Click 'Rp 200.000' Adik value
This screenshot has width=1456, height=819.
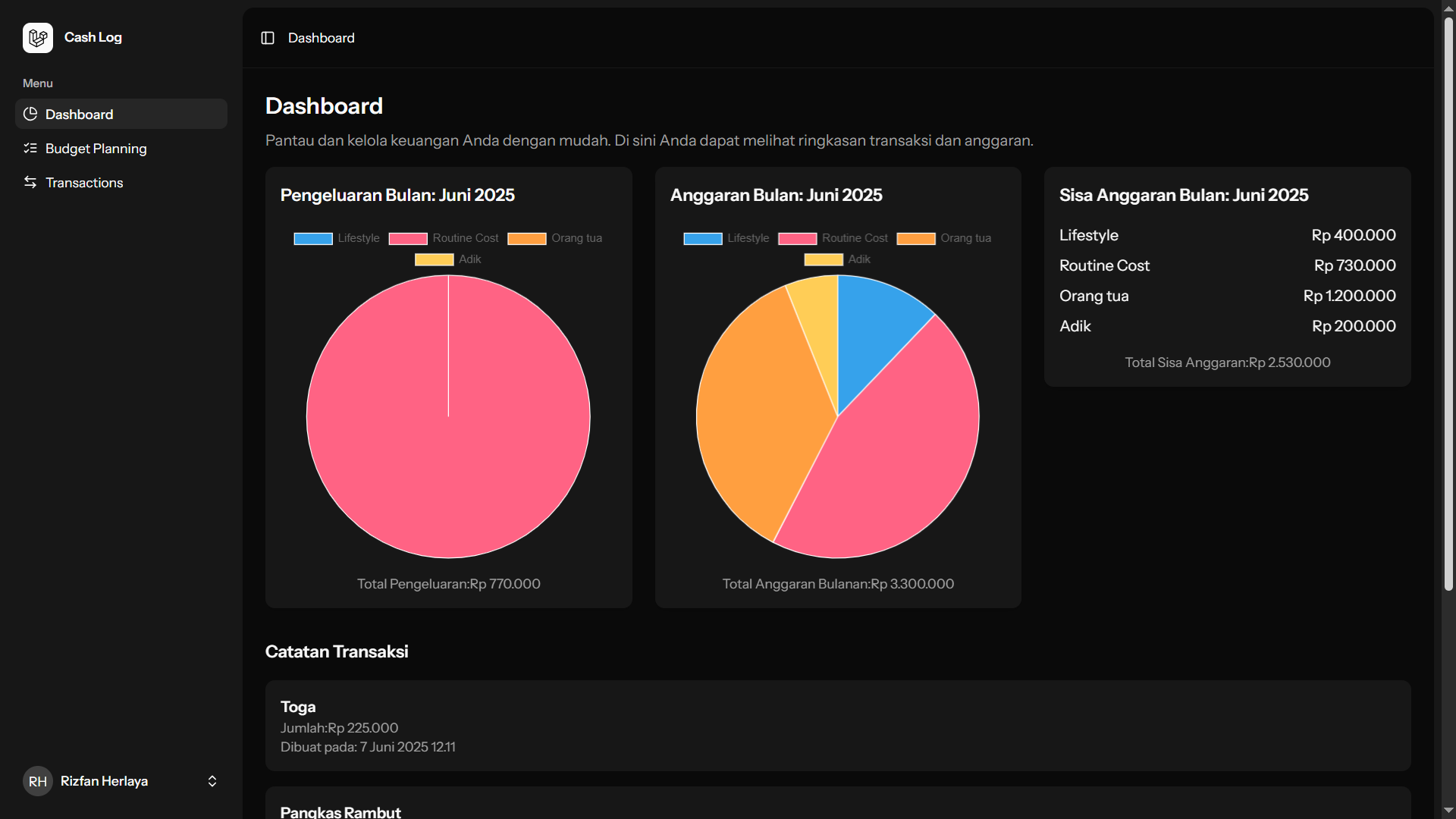[1354, 326]
